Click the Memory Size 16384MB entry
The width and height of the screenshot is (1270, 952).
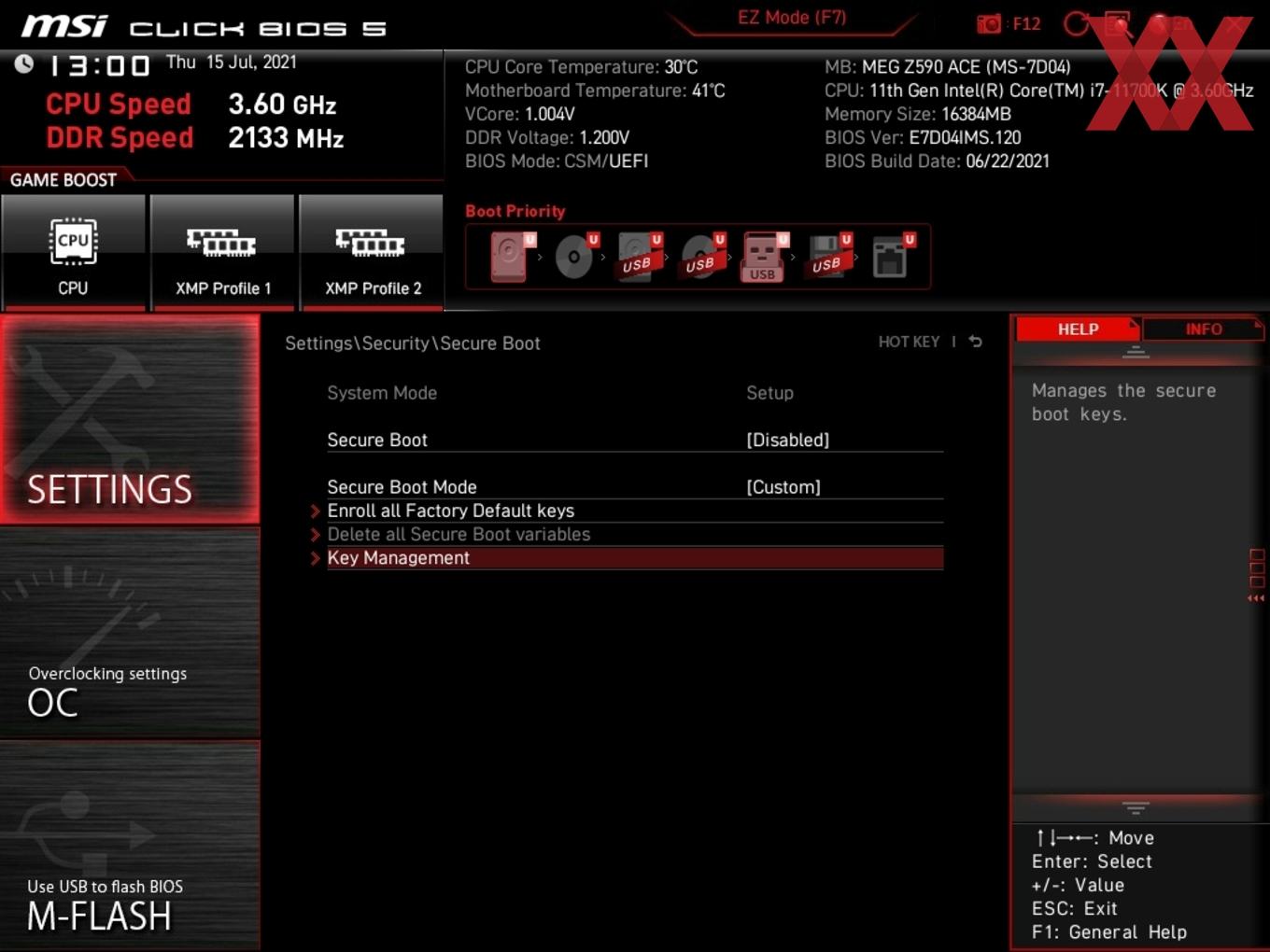click(918, 114)
